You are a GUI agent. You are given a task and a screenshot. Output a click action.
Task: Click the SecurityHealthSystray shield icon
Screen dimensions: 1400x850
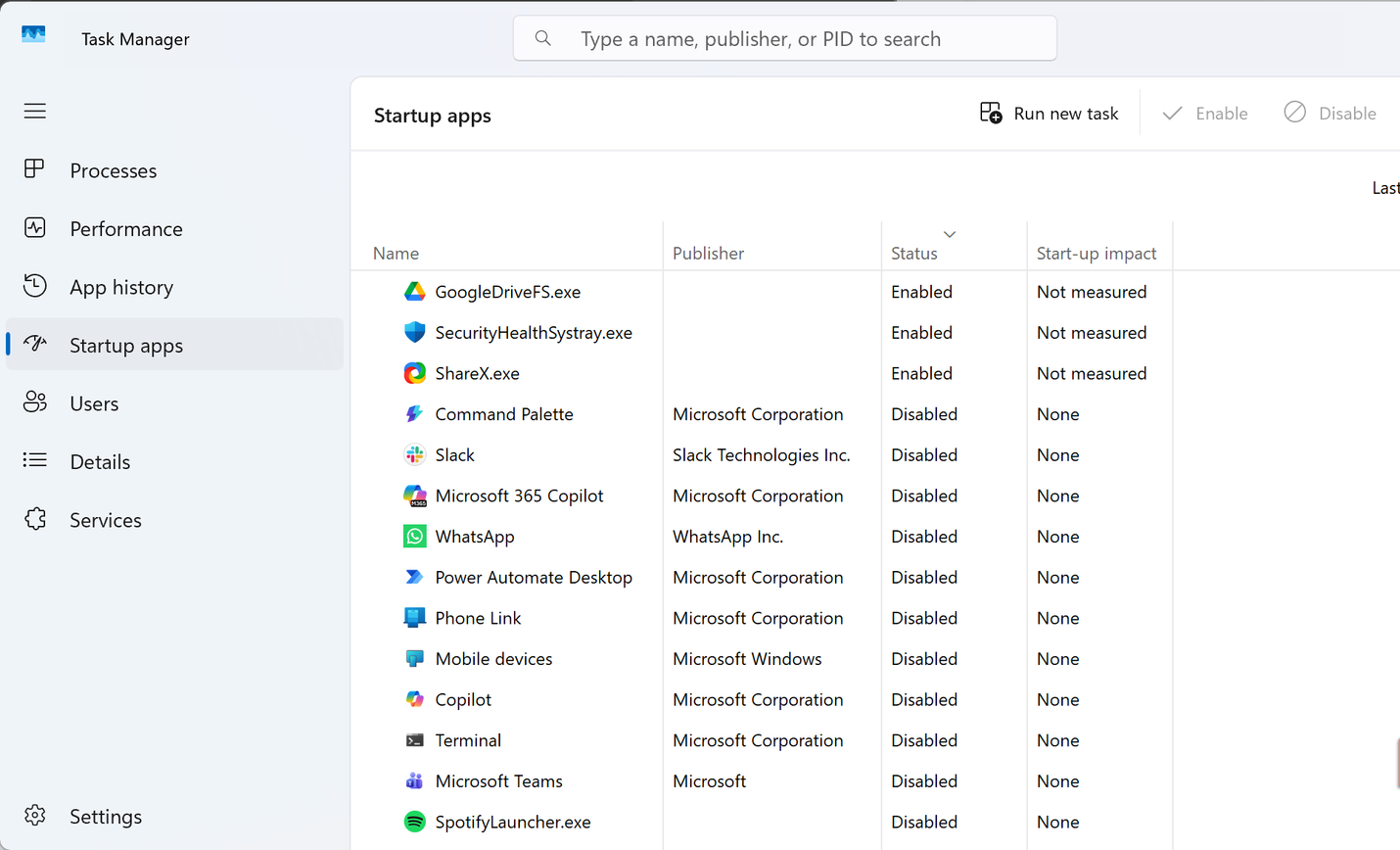pos(415,332)
